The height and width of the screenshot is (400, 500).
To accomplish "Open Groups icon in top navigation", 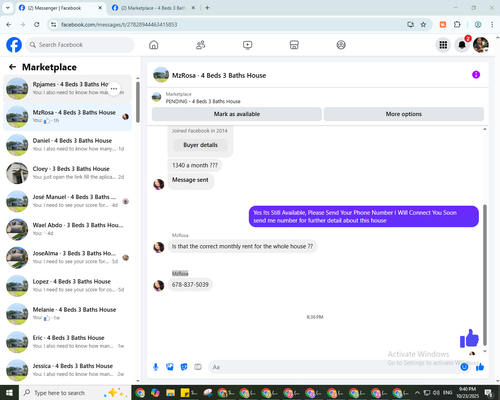I will [341, 45].
